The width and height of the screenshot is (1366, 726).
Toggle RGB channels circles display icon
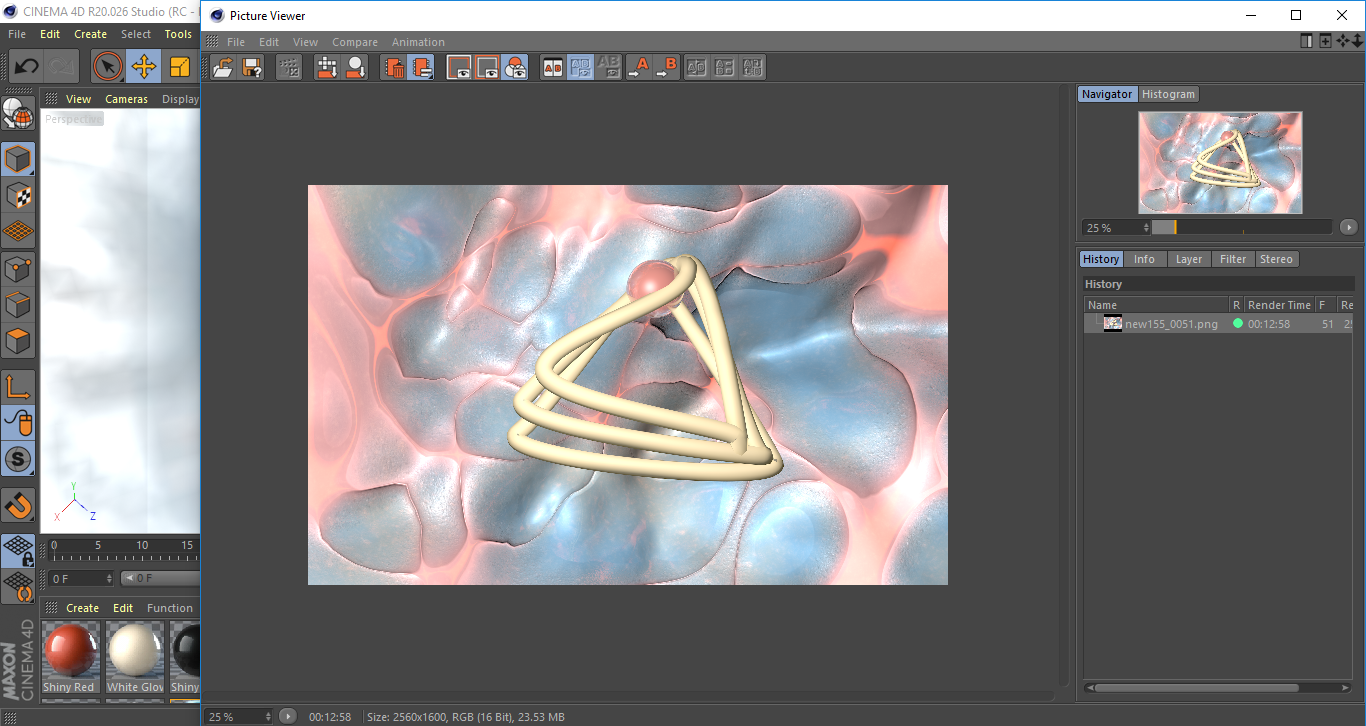[x=515, y=67]
